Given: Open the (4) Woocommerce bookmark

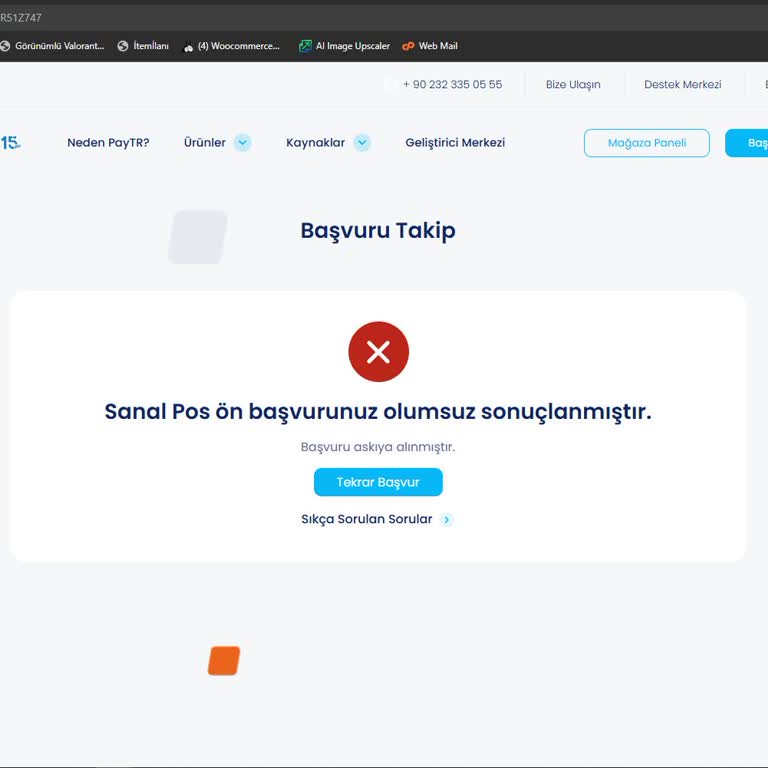Looking at the screenshot, I should [232, 46].
